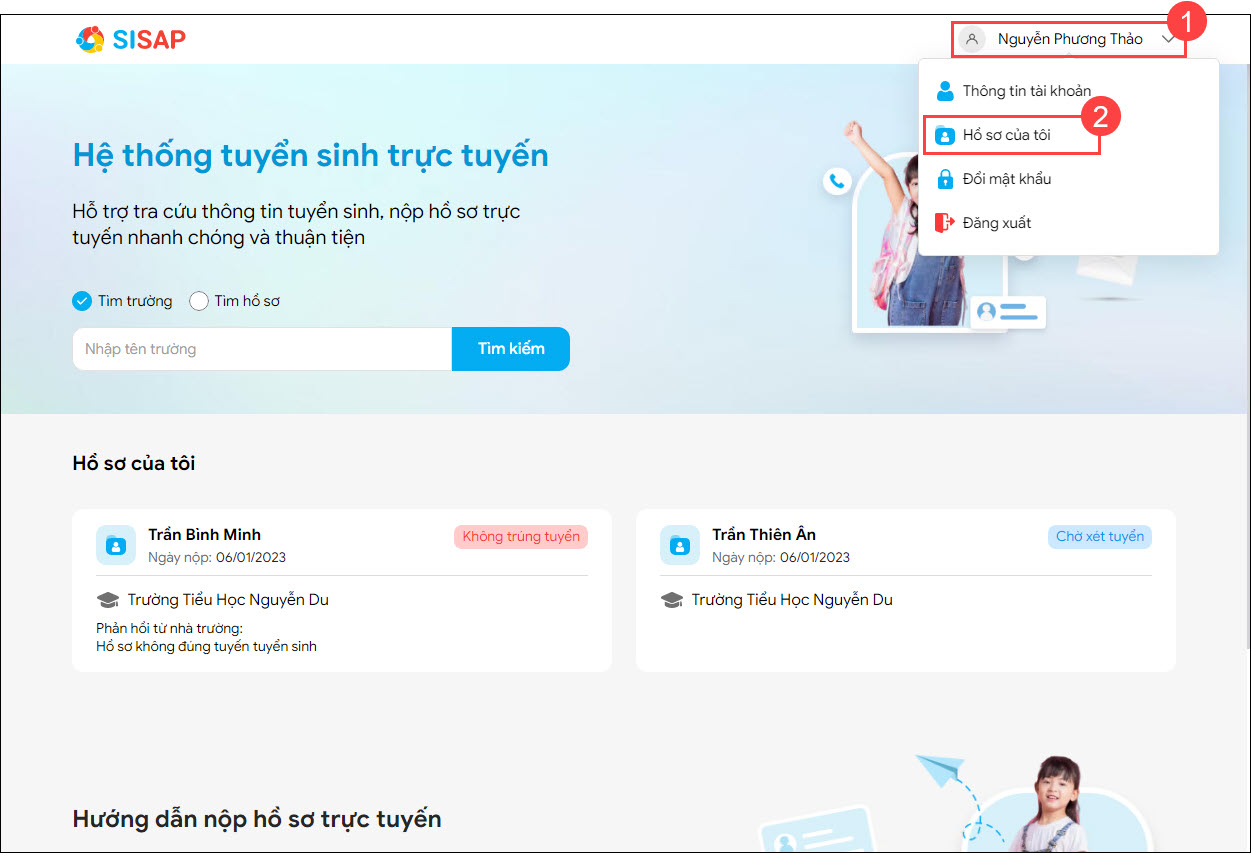Open Trần Thiên Ân application card

906,590
